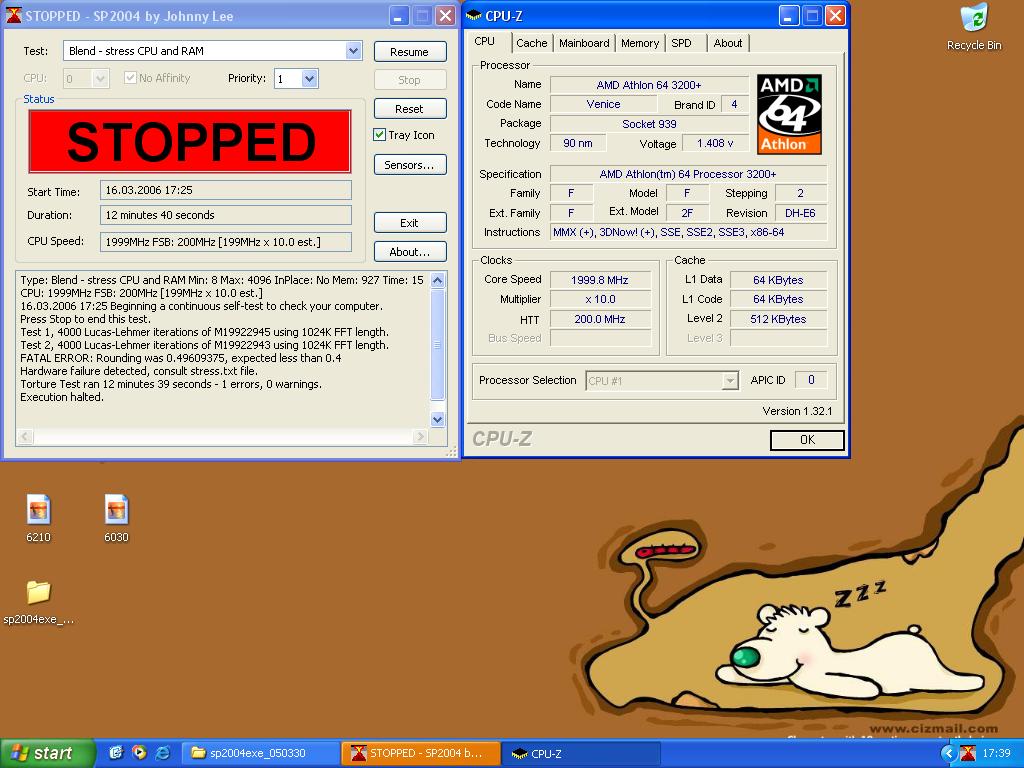Switch to the Mainboard tab

click(x=584, y=43)
